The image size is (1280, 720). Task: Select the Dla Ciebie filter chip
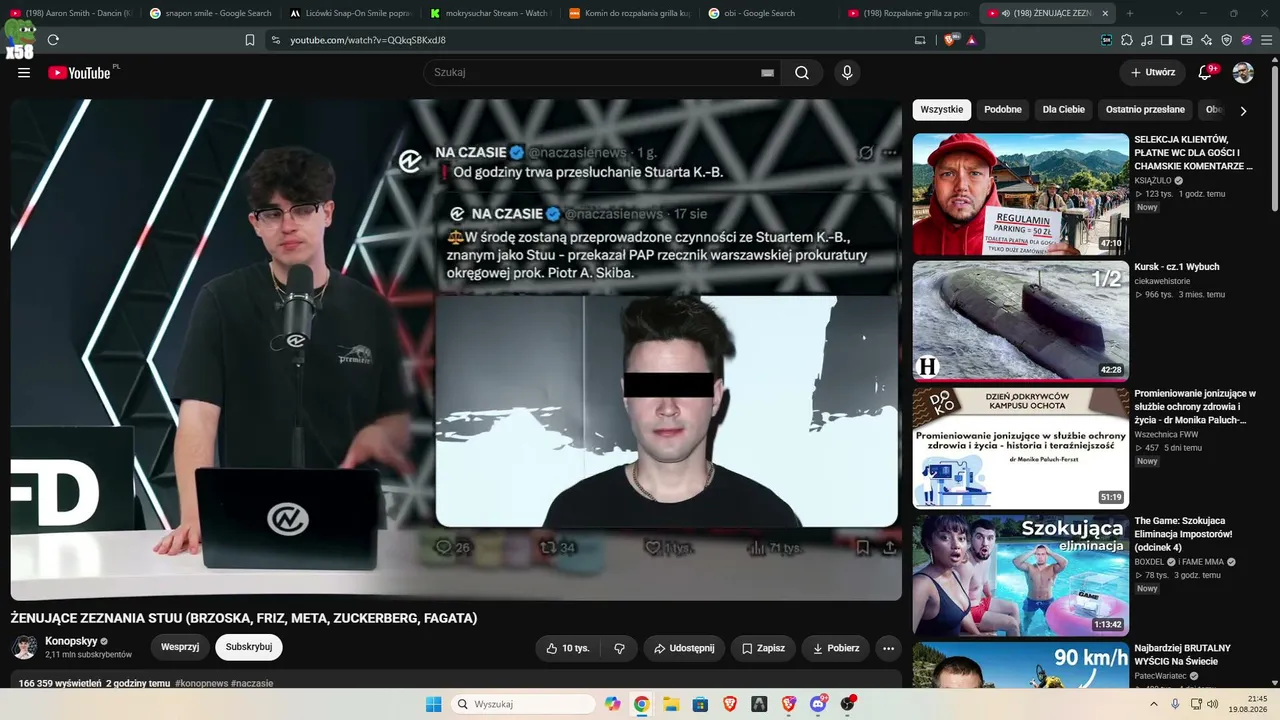click(x=1064, y=110)
